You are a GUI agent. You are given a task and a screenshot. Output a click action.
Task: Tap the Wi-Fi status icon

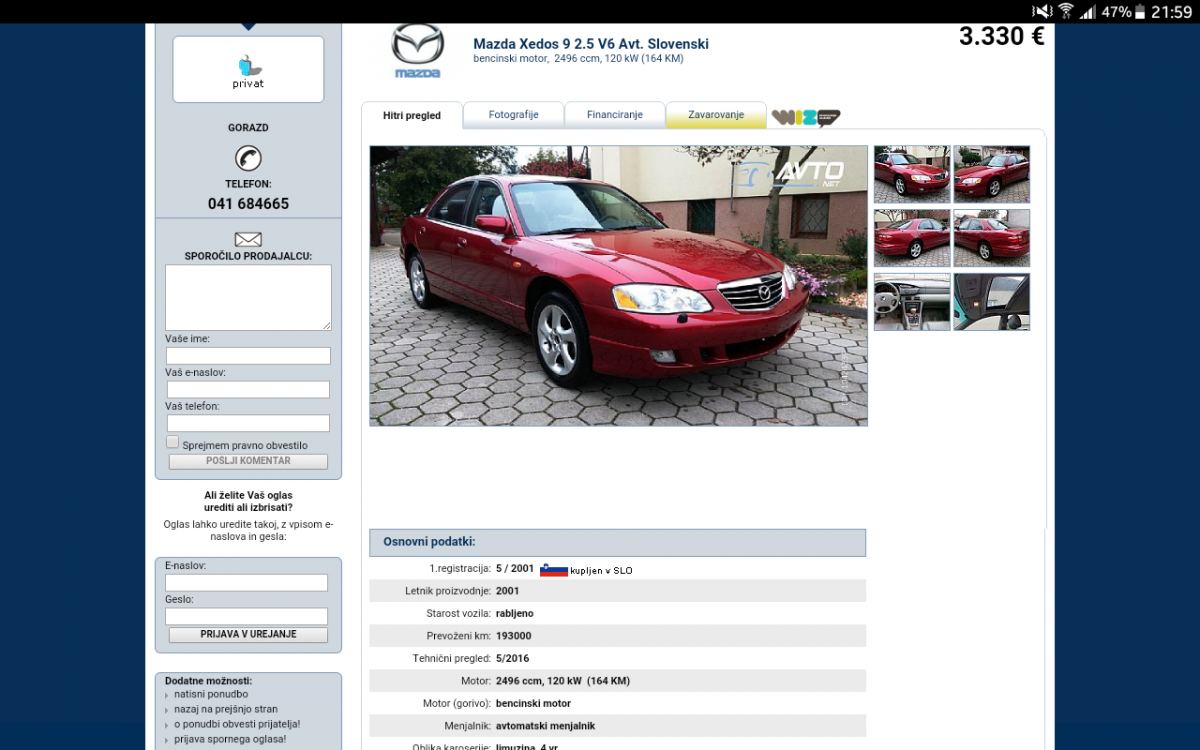(x=1066, y=12)
